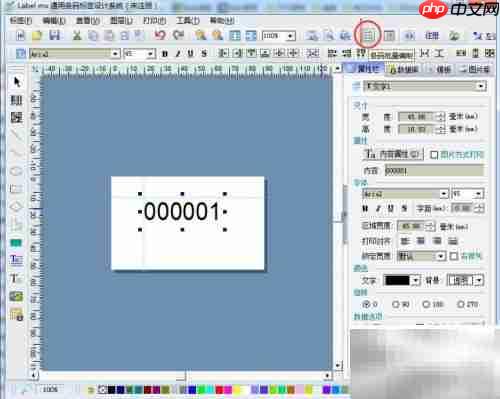Click the new label icon in toolbar
500x399 pixels.
coord(21,35)
